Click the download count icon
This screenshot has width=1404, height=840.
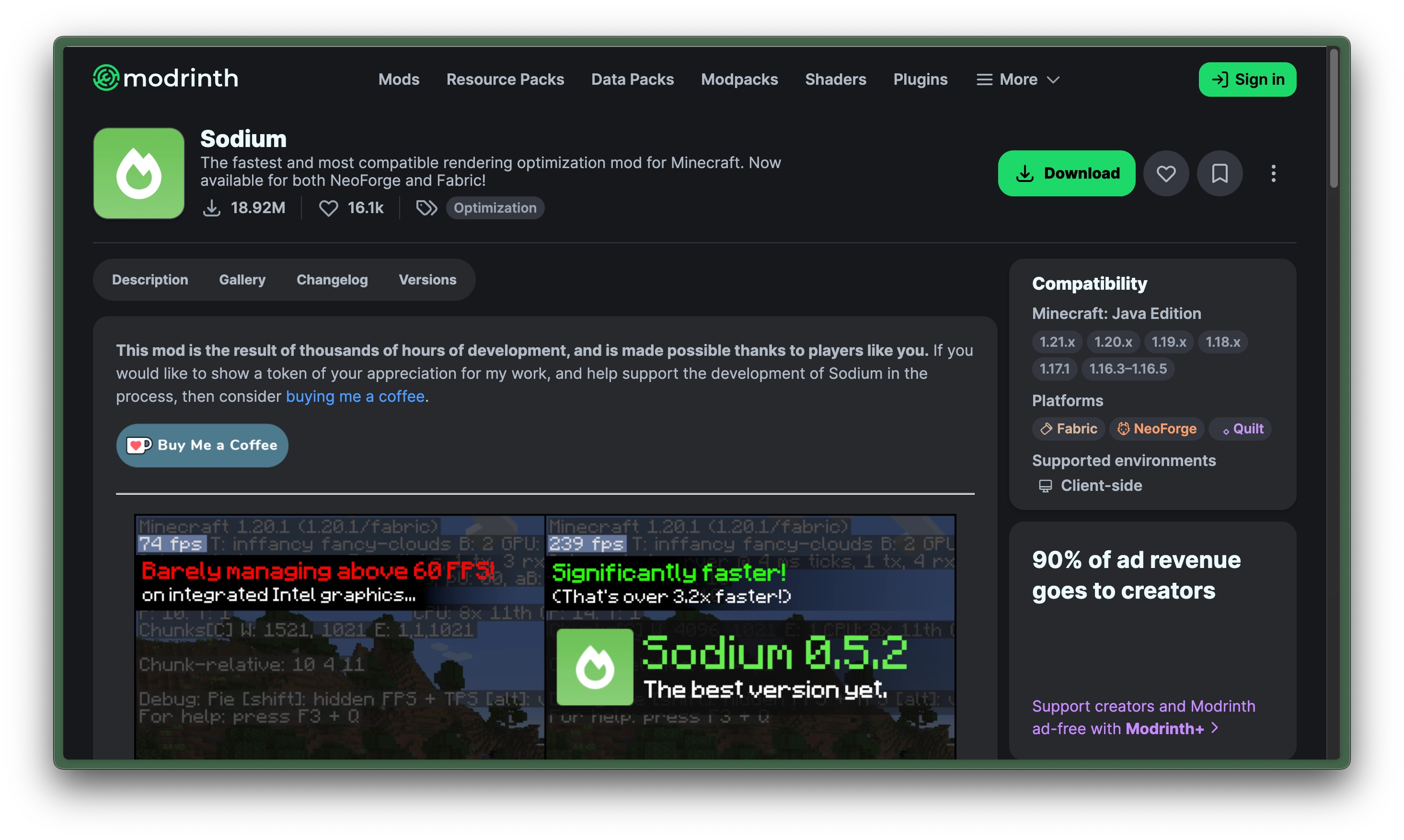(x=212, y=208)
